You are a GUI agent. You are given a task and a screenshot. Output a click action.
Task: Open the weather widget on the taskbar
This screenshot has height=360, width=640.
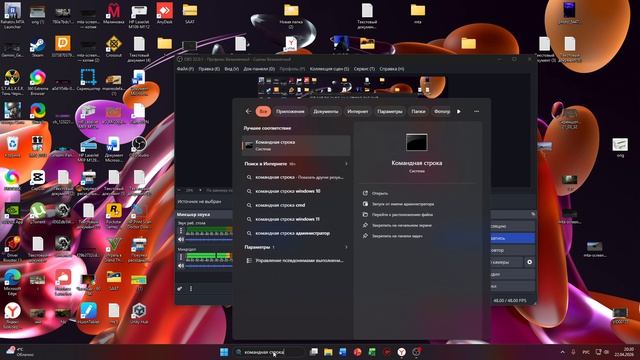[20, 352]
